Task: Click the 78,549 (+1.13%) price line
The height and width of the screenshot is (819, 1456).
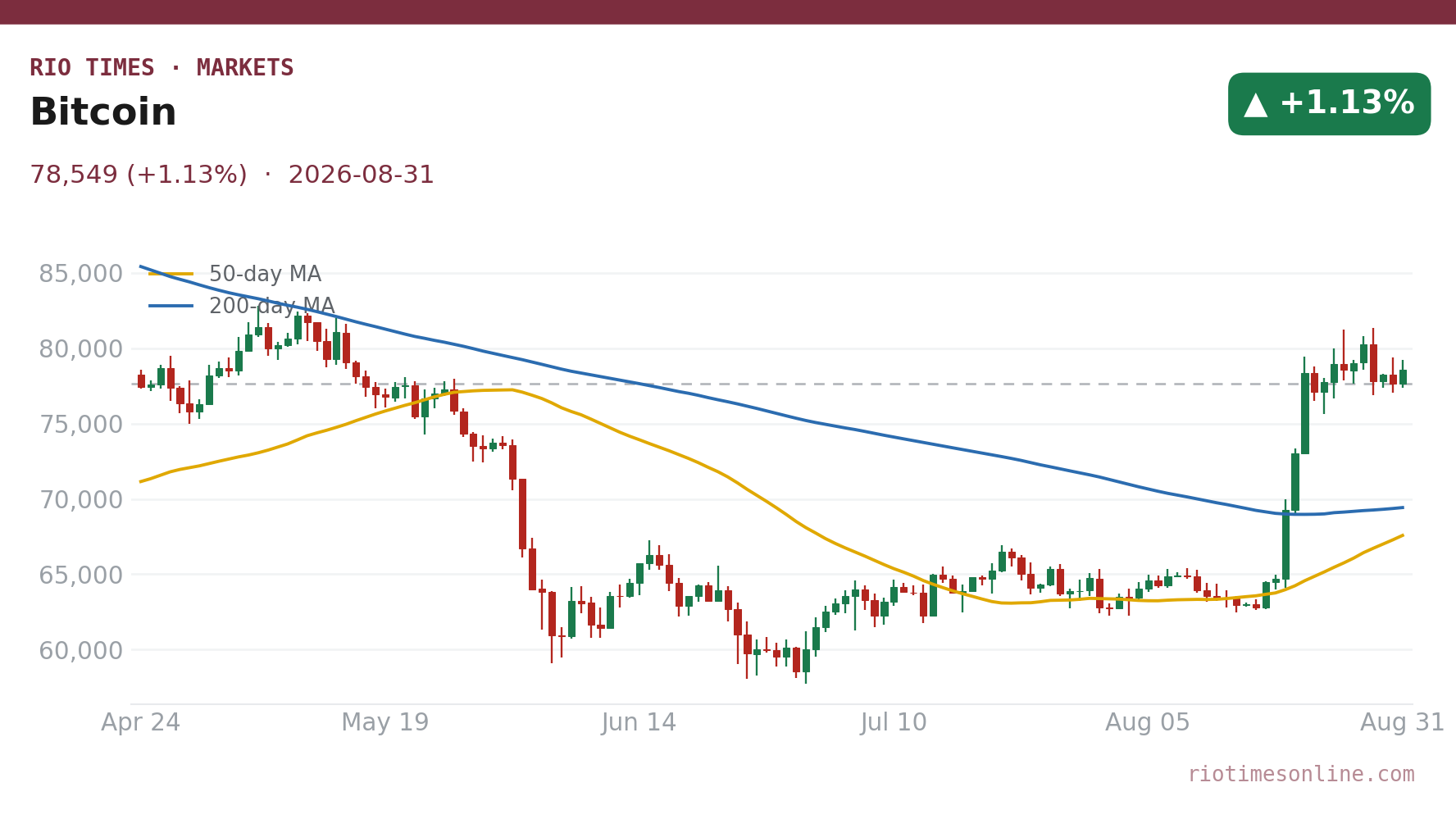Action: [x=232, y=175]
